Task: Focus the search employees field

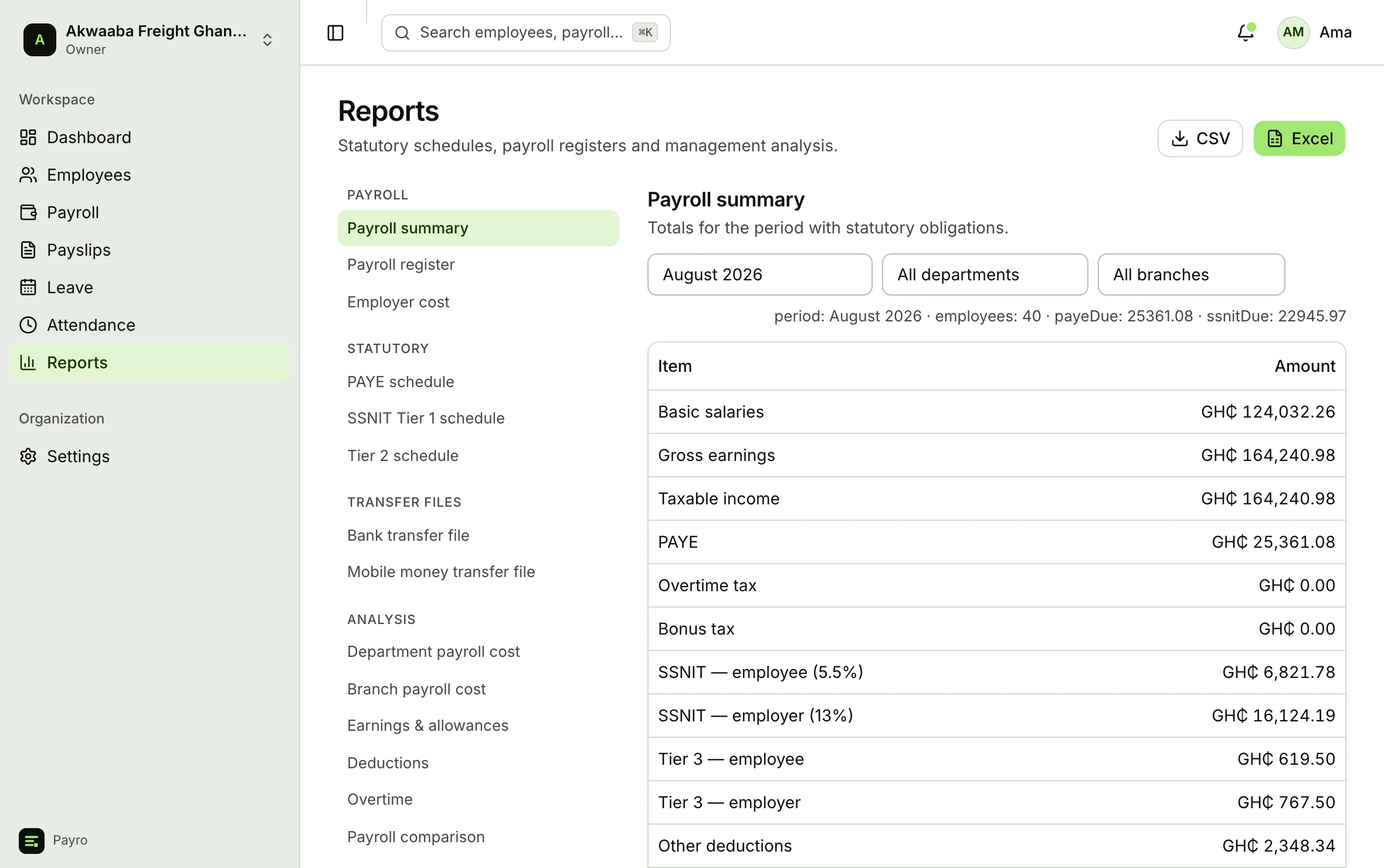Action: point(525,33)
